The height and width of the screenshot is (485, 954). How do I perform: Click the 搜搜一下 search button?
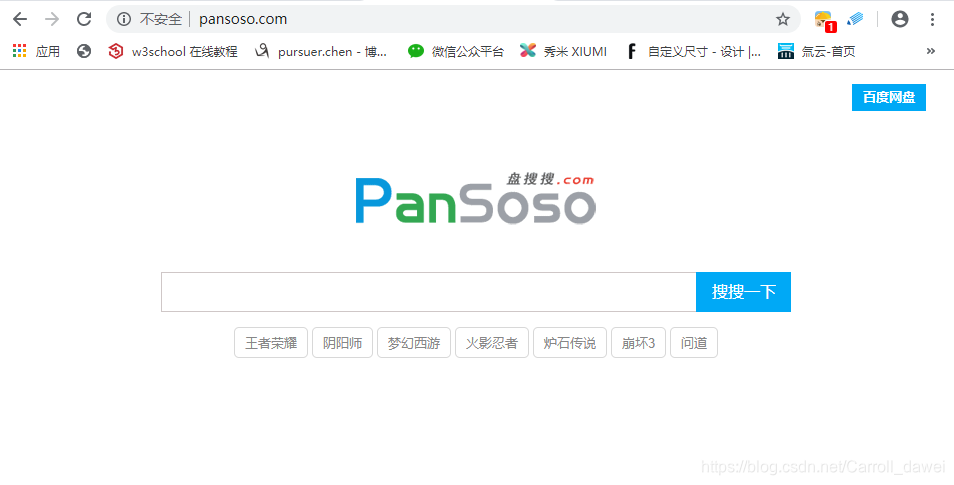[743, 292]
